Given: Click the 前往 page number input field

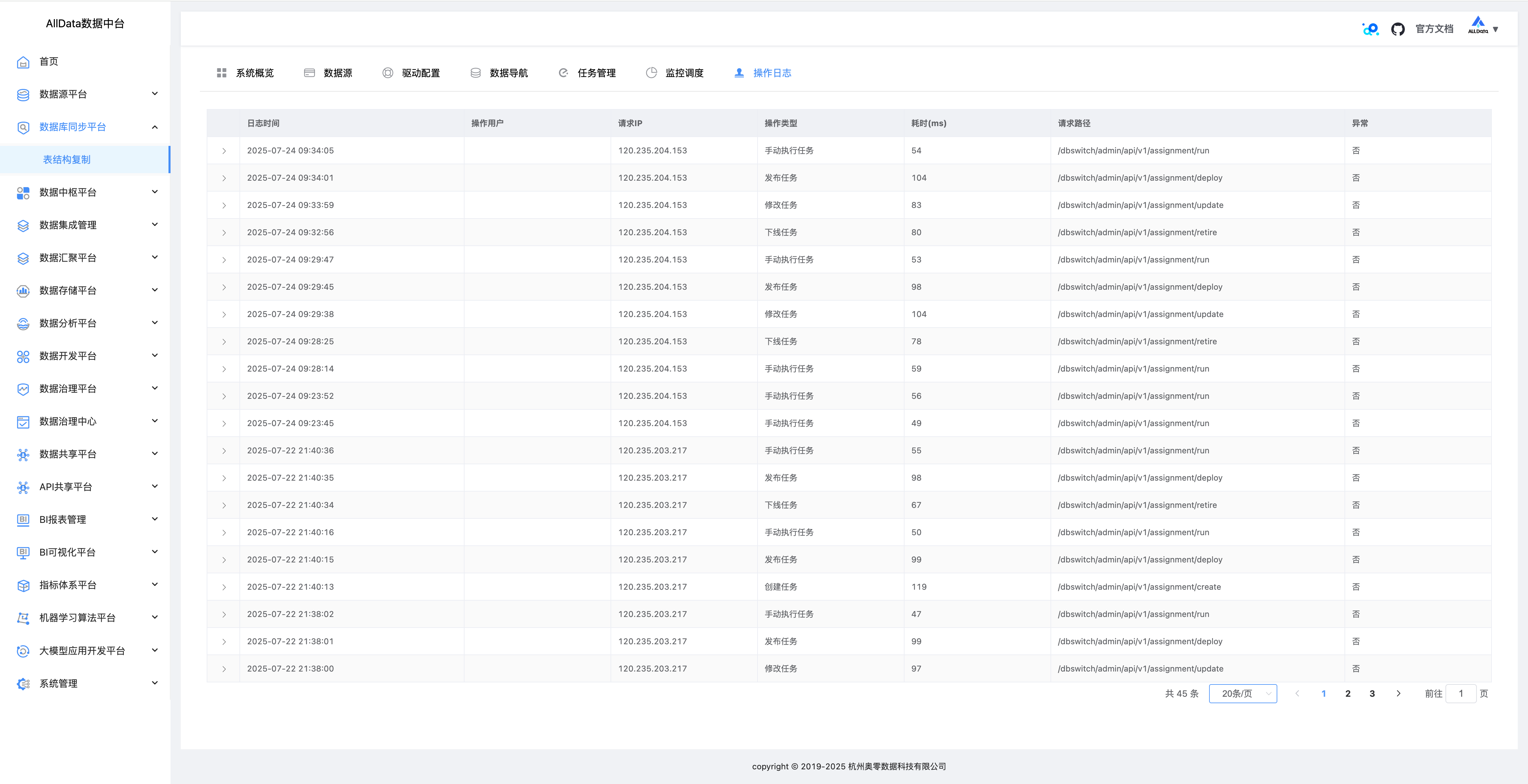Looking at the screenshot, I should [1460, 694].
